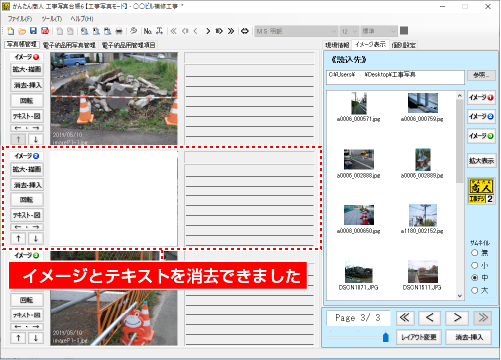Image resolution: width=501 pixels, height=360 pixels.
Task: Select thumbnail DSCN1871.JPG
Action: click(x=358, y=276)
